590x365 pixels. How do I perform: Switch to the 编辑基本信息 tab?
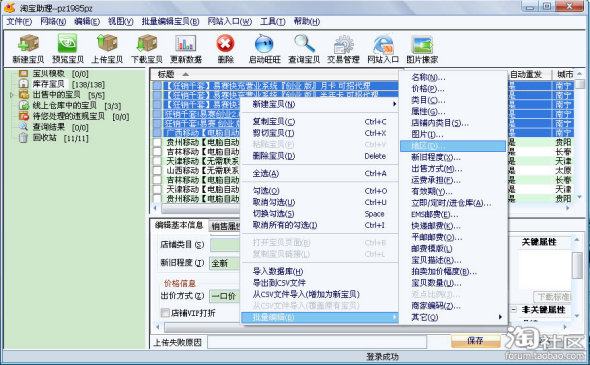[x=179, y=225]
